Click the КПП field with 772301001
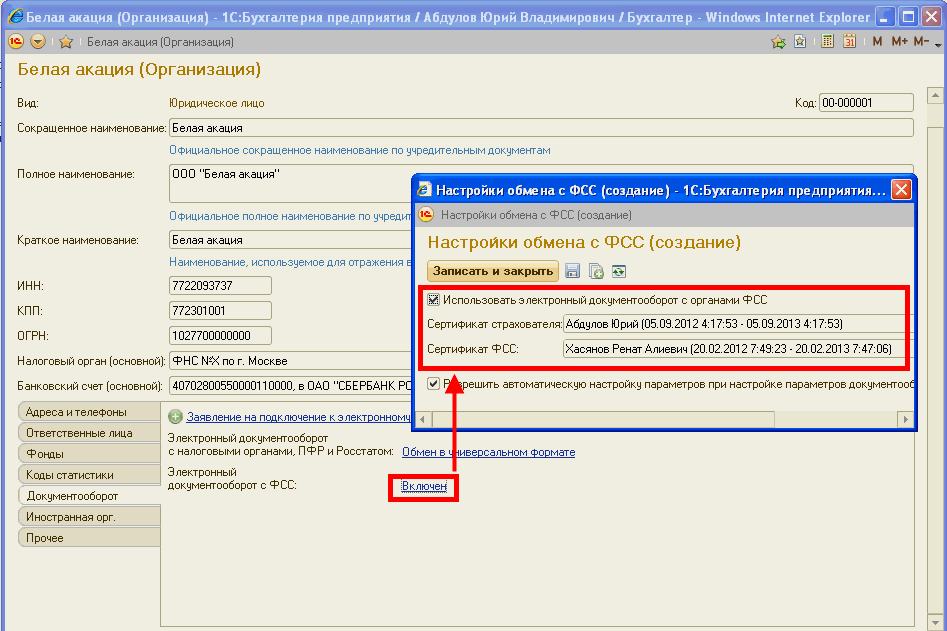This screenshot has height=631, width=947. 220,310
